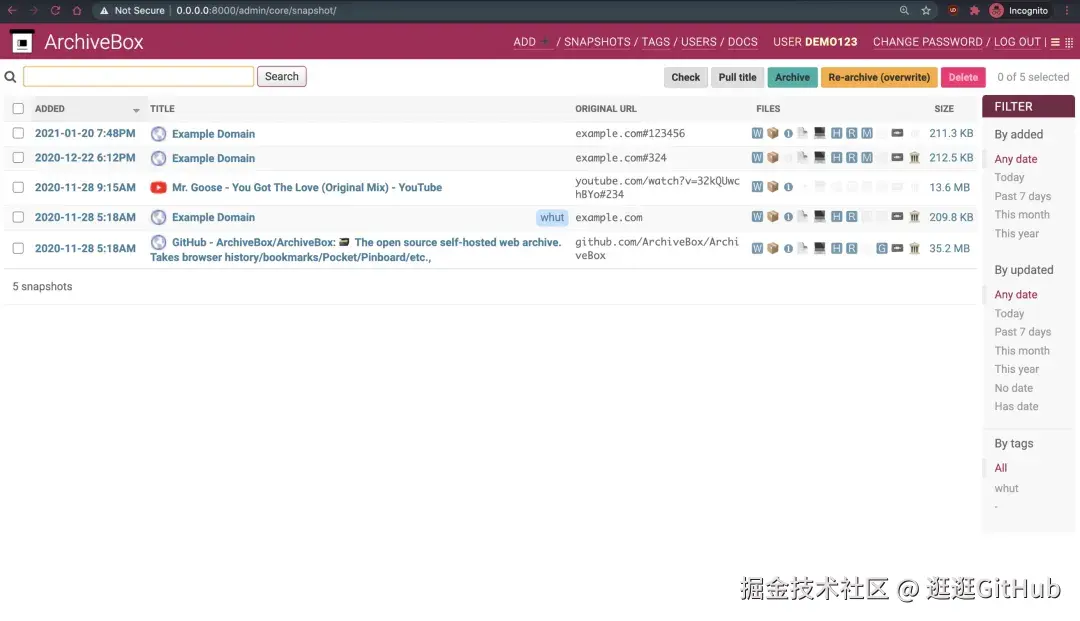
Task: Click the Check action button
Action: point(685,77)
